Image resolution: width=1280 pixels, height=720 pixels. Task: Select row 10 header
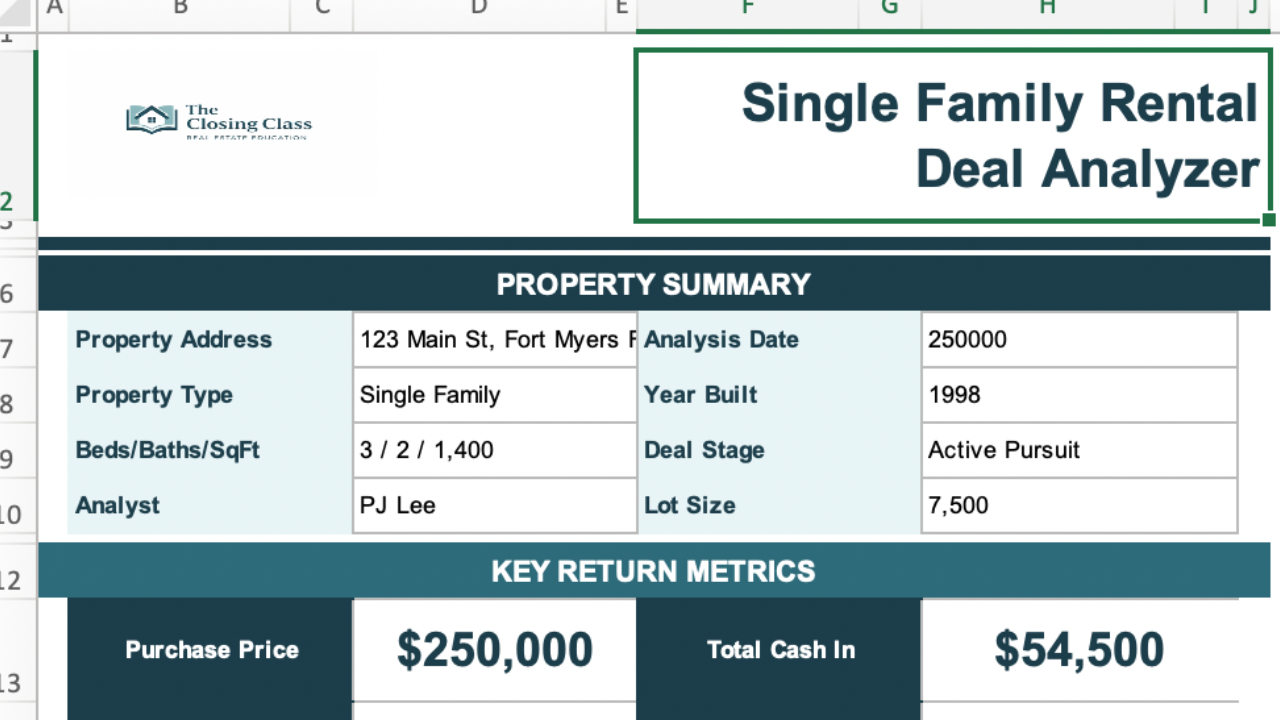10,514
